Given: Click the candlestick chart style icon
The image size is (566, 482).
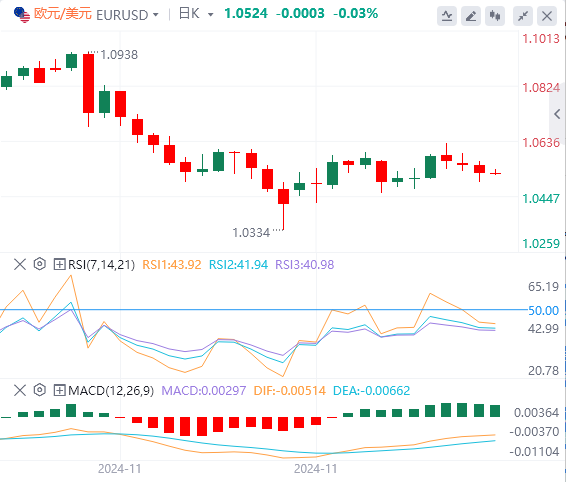Looking at the screenshot, I should [495, 16].
